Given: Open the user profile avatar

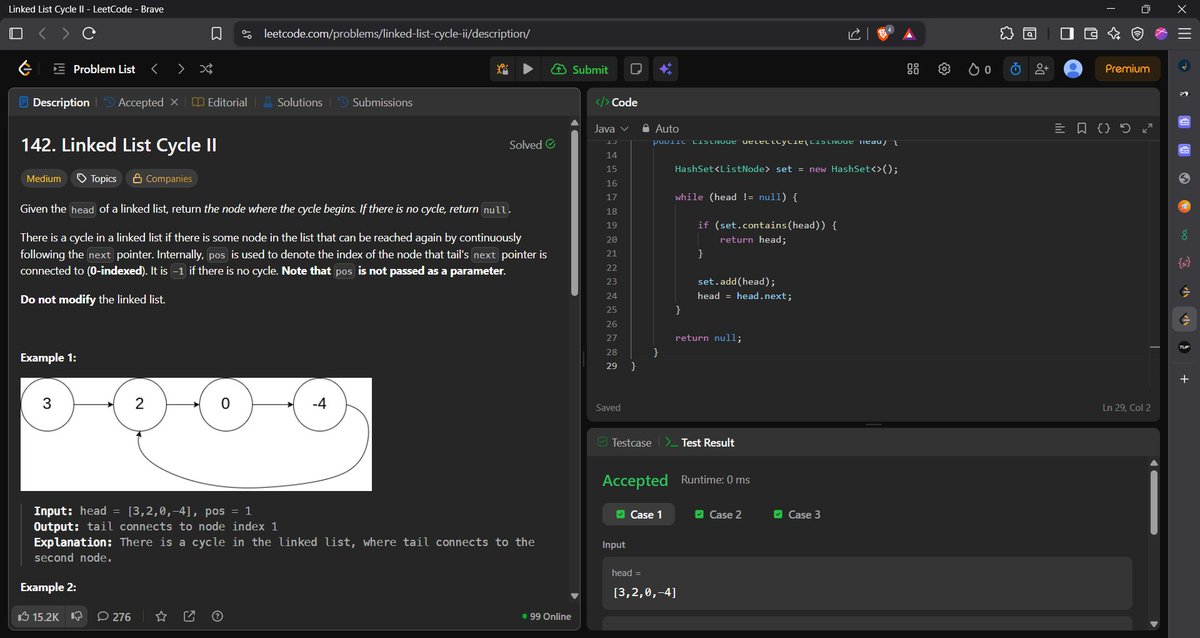Looking at the screenshot, I should coord(1073,69).
